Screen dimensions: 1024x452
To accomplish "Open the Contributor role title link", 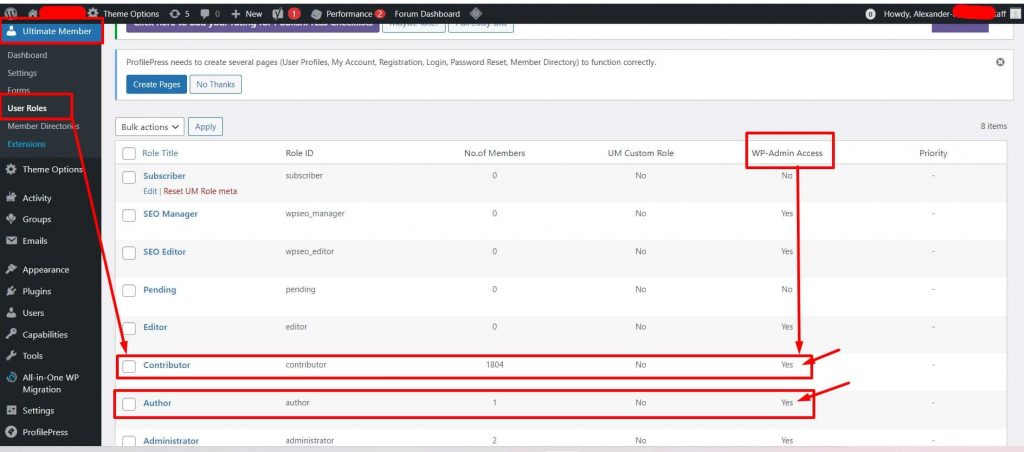I will coord(167,365).
